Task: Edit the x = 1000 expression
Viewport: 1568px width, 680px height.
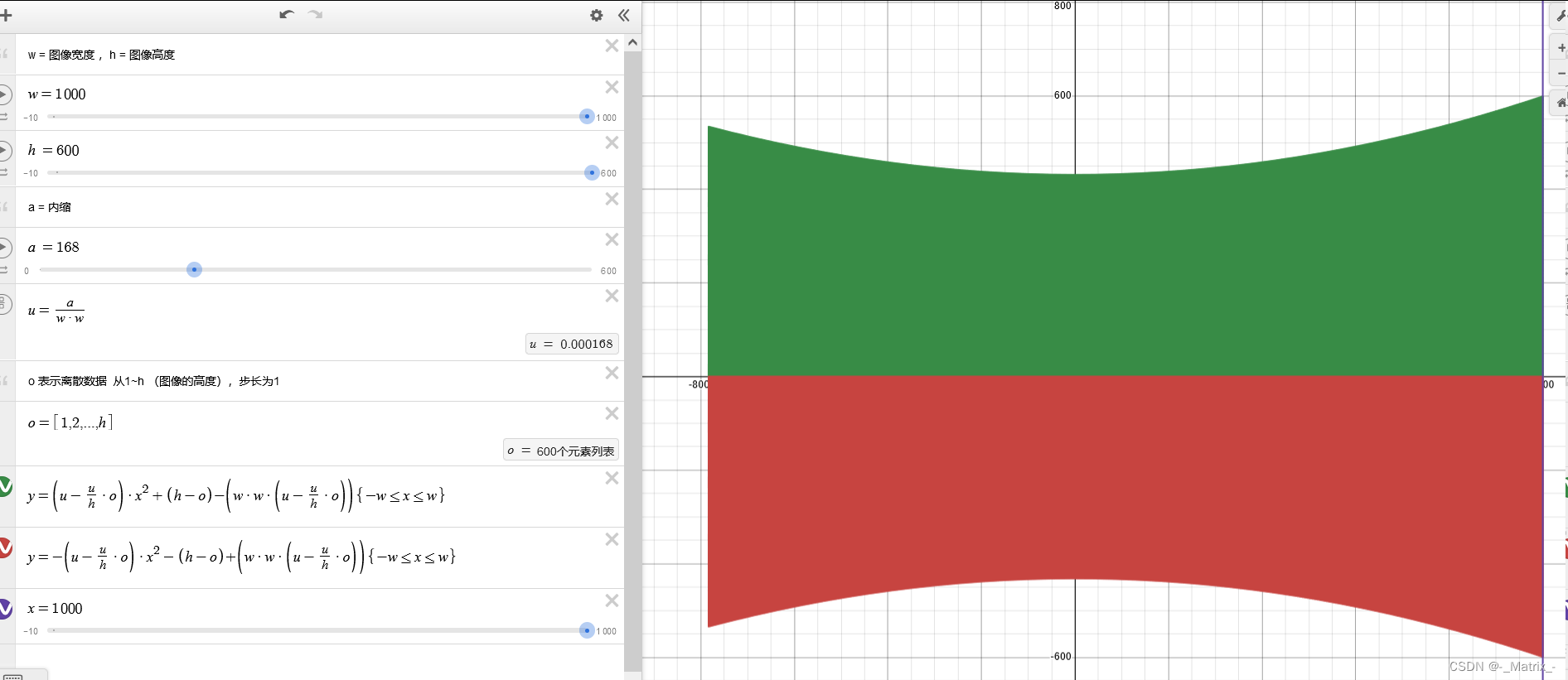Action: (56, 609)
